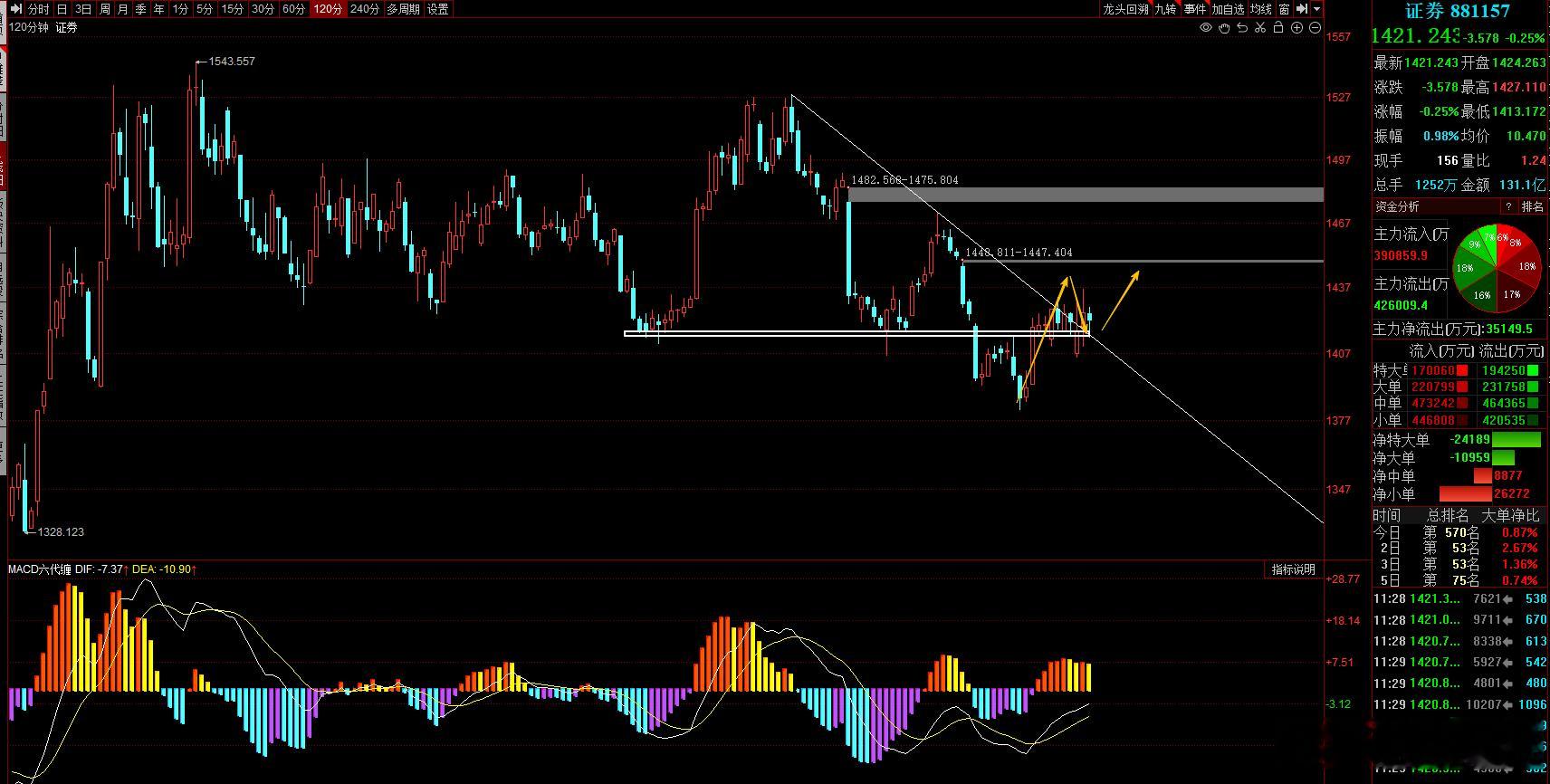Zoom out with the minus circle icon
Screen dimensions: 1550x784
1315,28
